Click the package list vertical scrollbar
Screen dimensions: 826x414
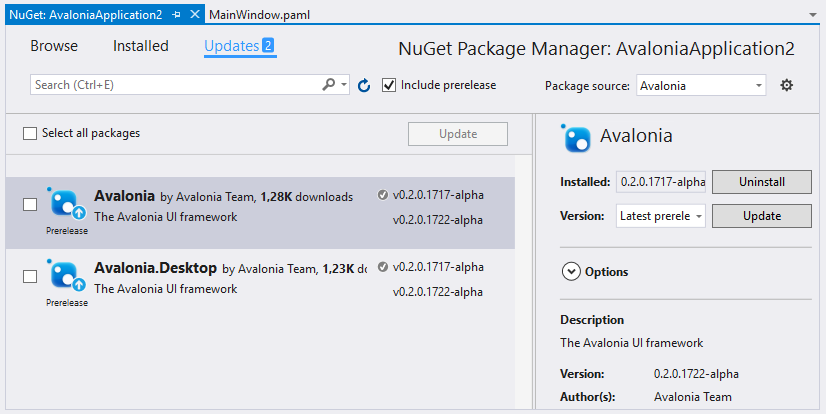pos(523,282)
